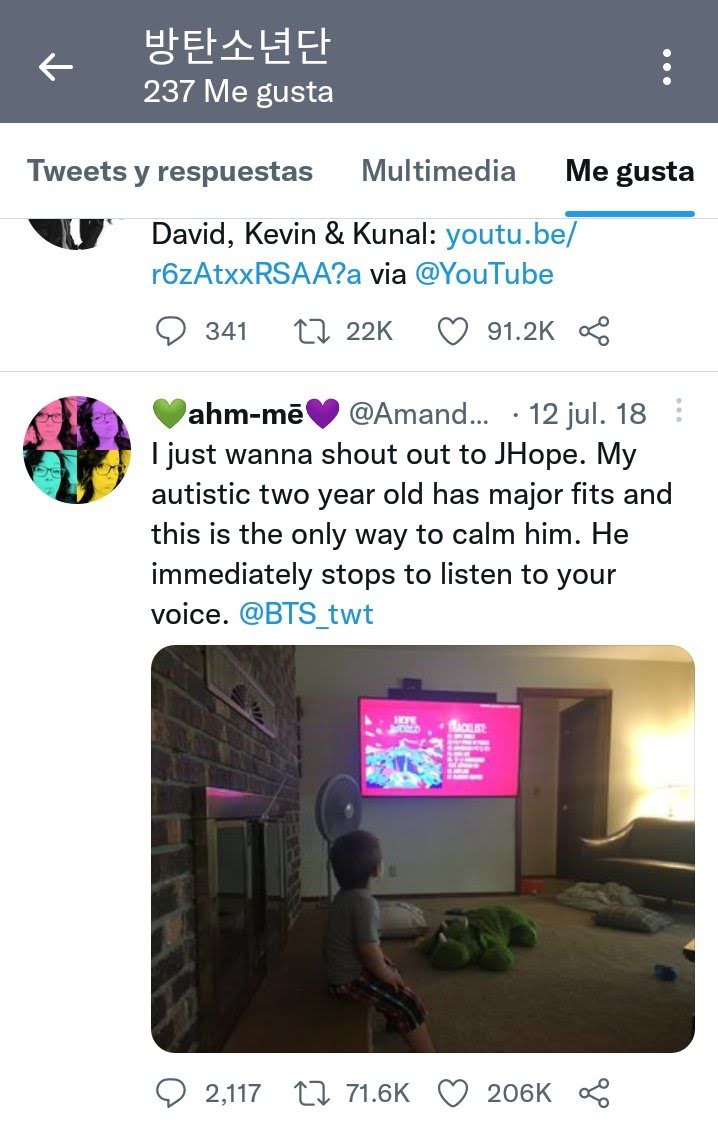Viewport: 718px width, 1124px height.
Task: Retweet the tweet with 22K retweets
Action: click(x=312, y=331)
